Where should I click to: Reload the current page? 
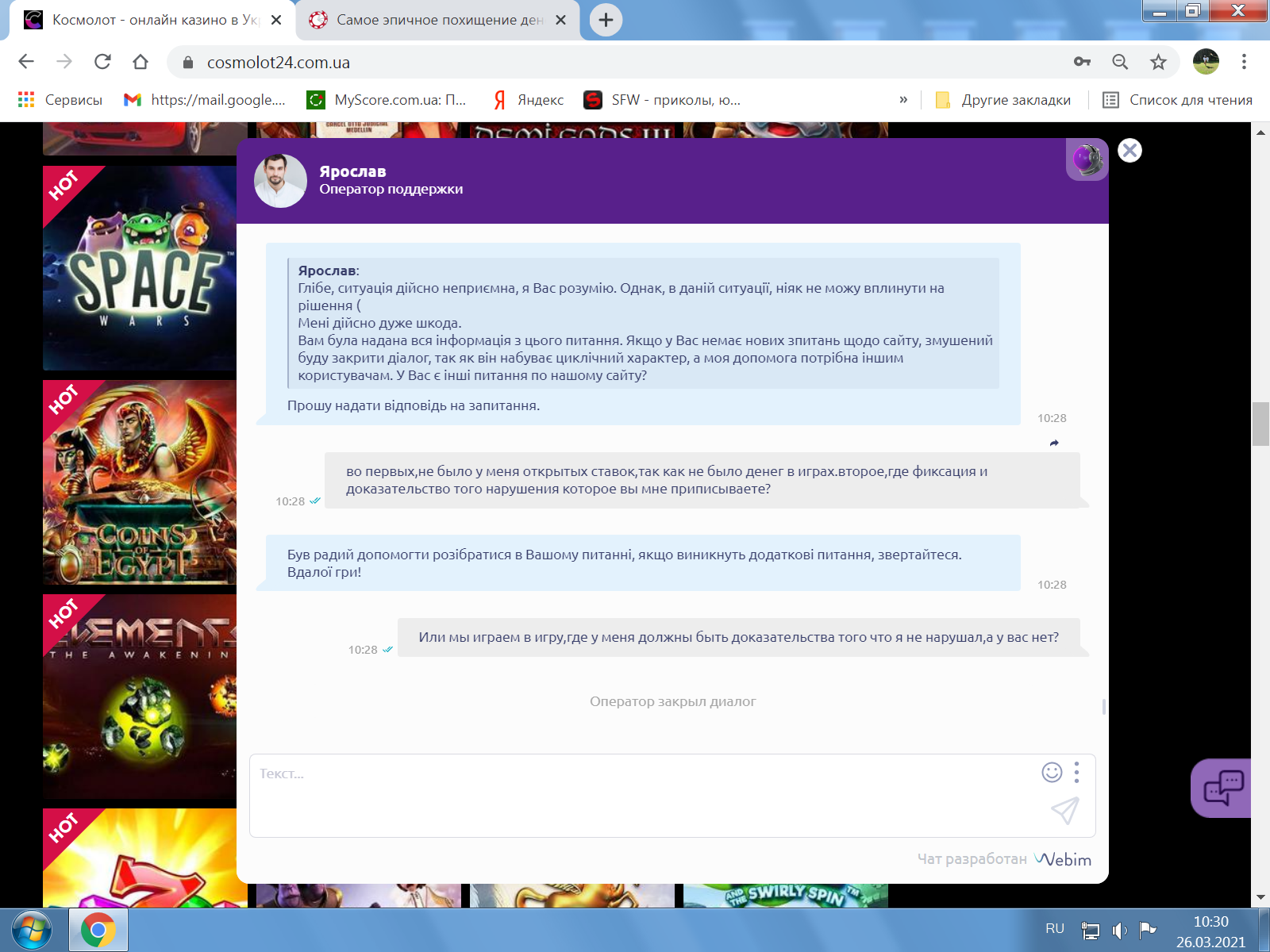102,62
